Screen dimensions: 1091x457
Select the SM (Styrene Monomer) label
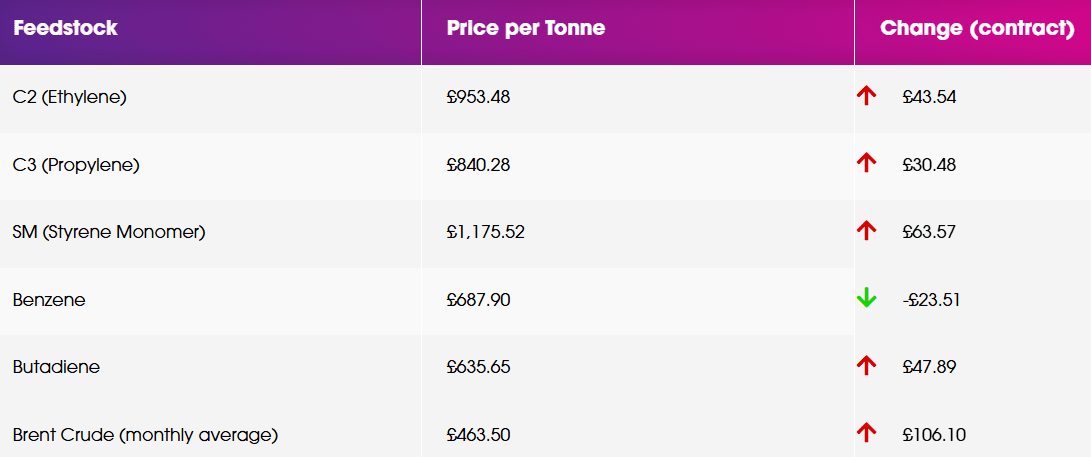[x=109, y=232]
